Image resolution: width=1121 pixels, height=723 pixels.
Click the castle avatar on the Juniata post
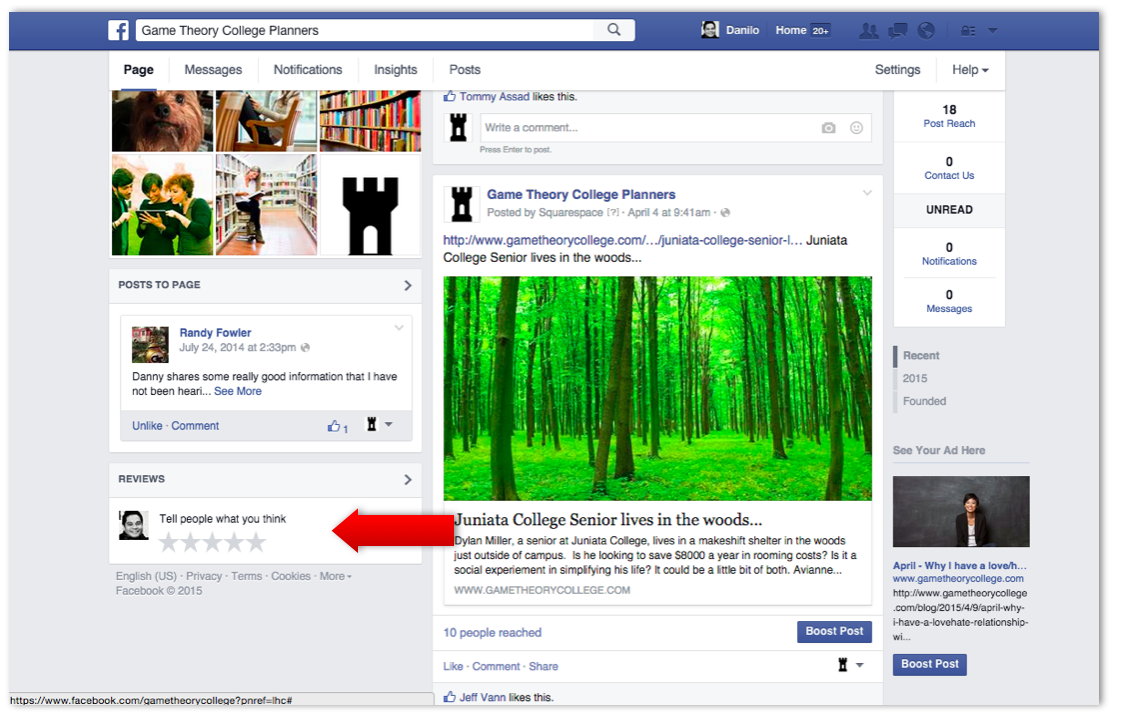pos(462,204)
